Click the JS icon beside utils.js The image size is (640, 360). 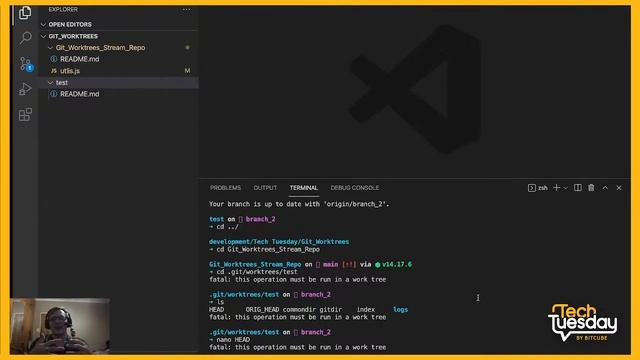click(53, 71)
